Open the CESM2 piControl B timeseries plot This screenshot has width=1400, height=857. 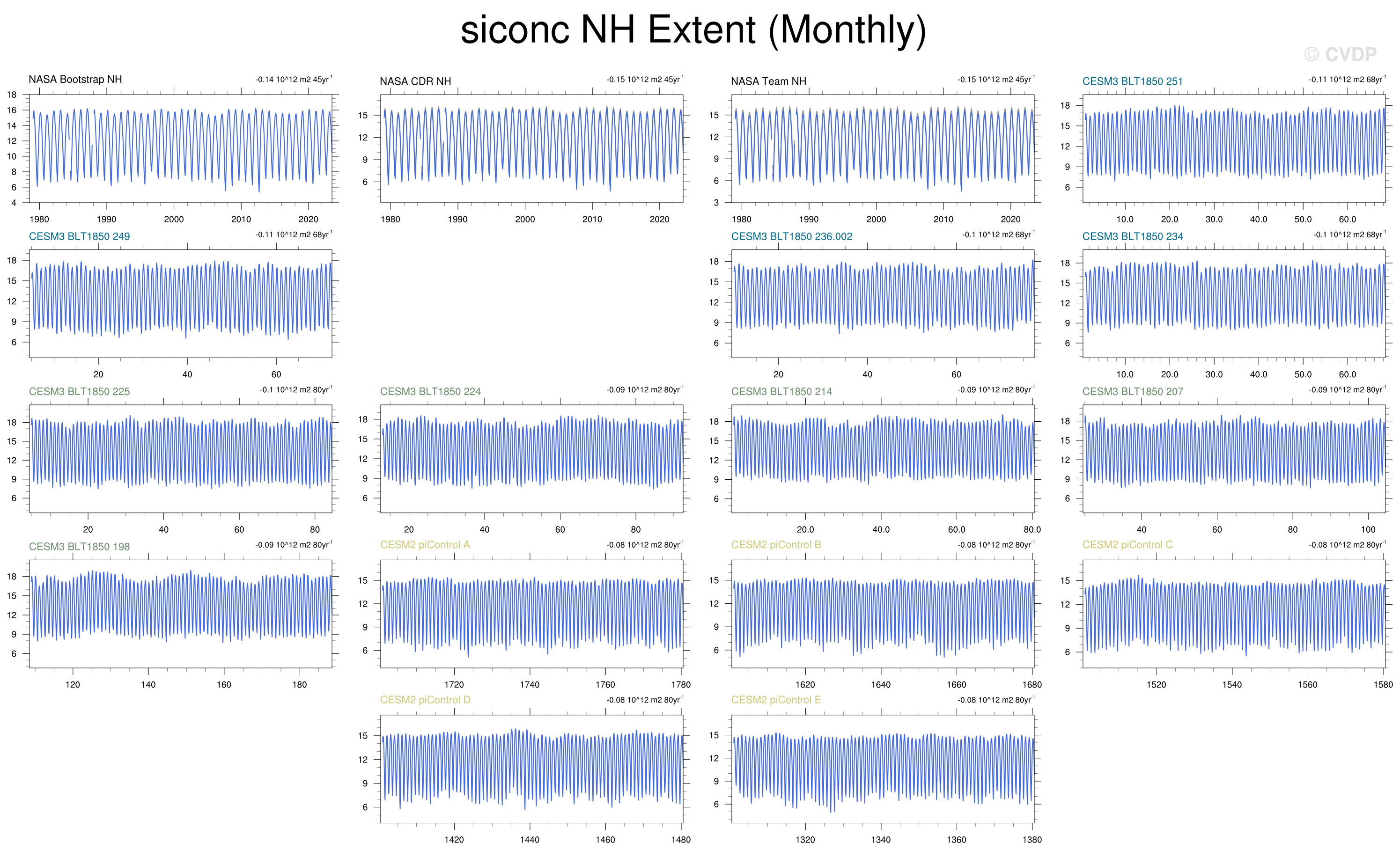coord(883,613)
